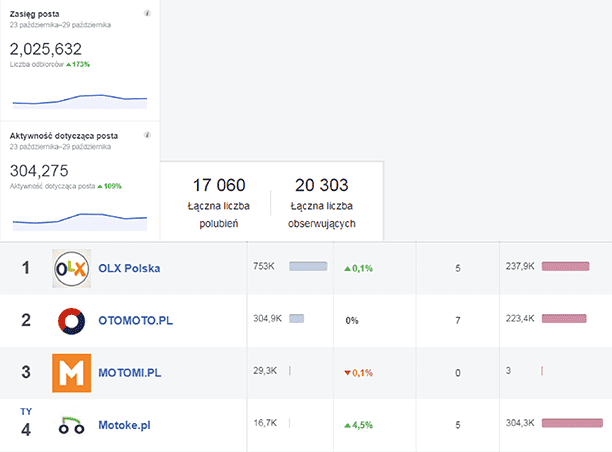Open the MOTOMI.PL page link
The height and width of the screenshot is (452, 612).
130,373
